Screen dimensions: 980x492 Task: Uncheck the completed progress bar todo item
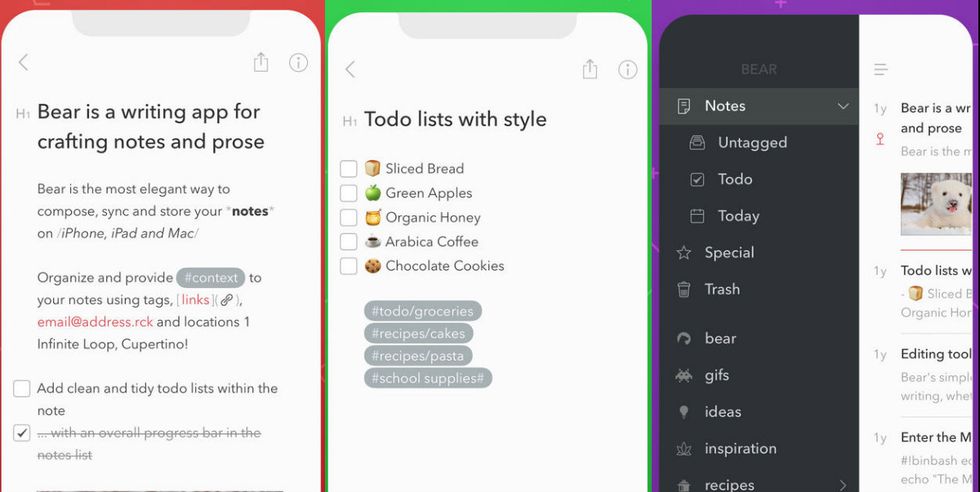pyautogui.click(x=22, y=433)
